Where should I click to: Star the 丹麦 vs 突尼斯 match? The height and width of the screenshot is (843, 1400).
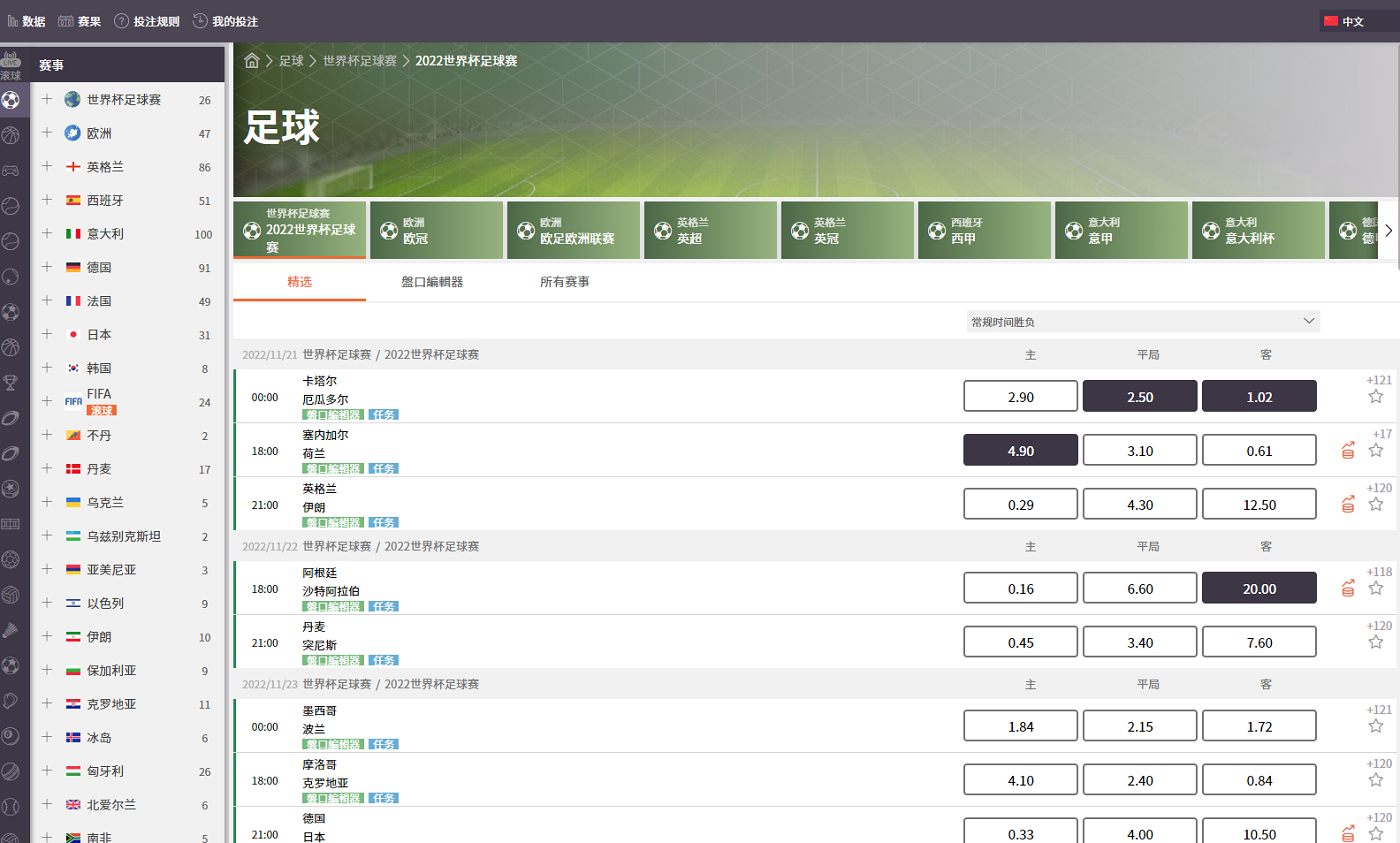pyautogui.click(x=1376, y=642)
